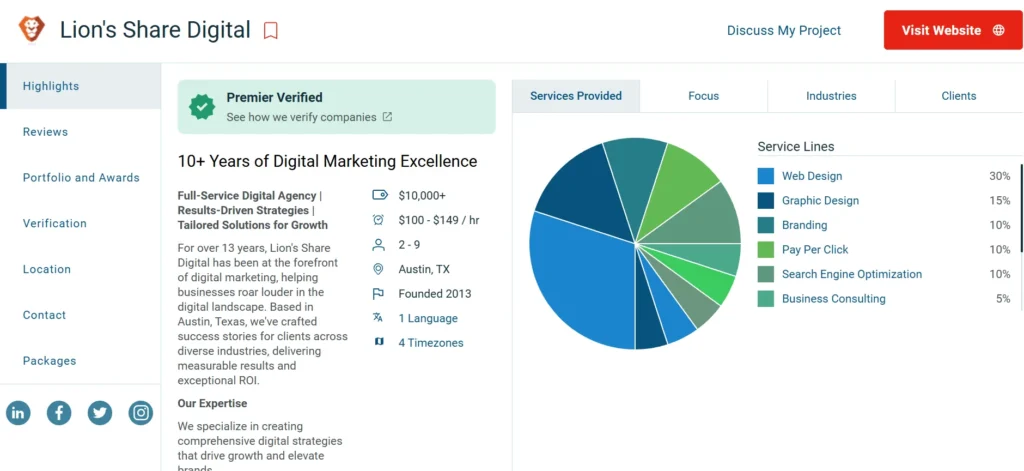Open the Facebook social icon
This screenshot has height=471, width=1024.
coord(59,412)
